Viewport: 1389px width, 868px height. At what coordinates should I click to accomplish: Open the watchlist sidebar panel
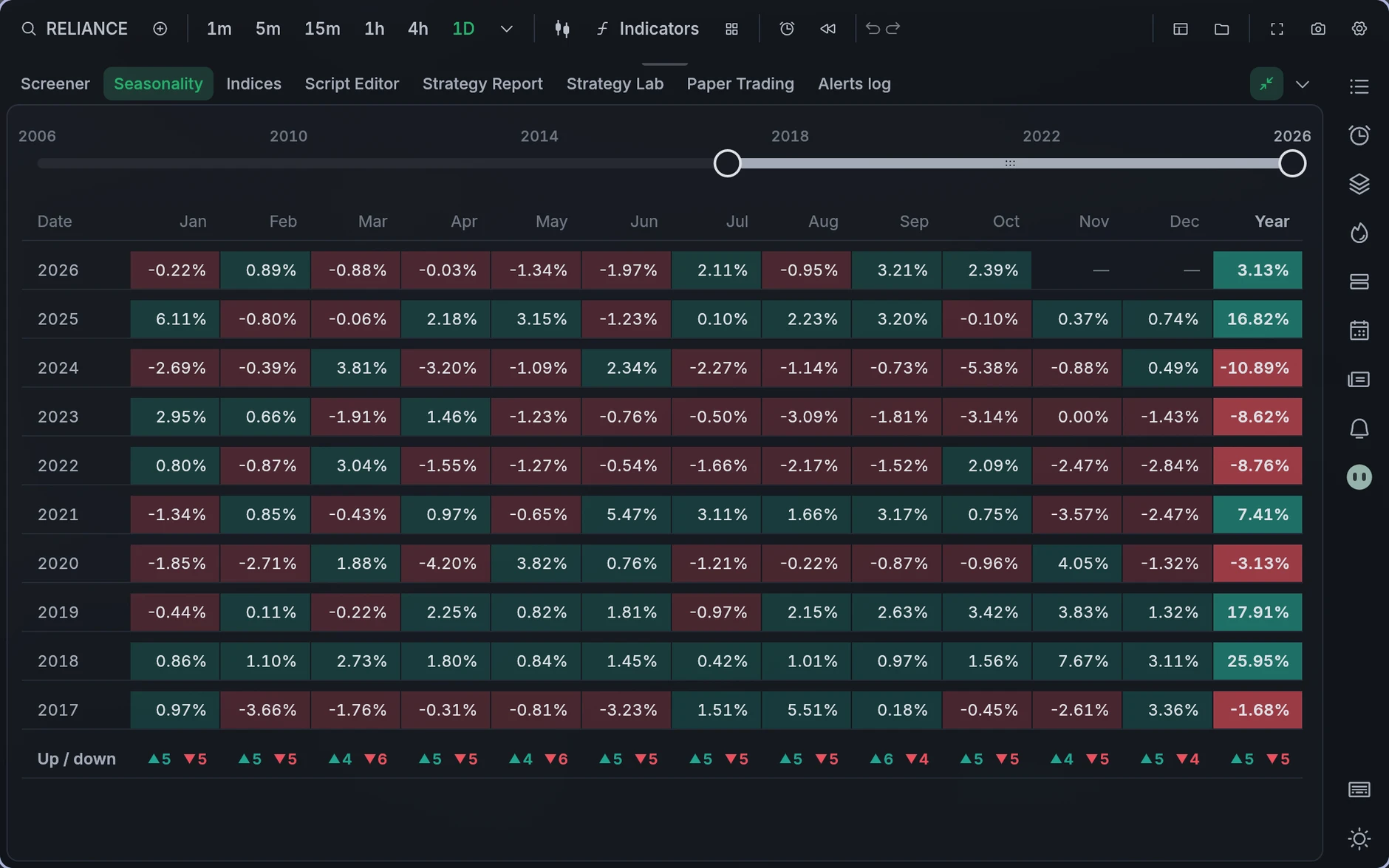pyautogui.click(x=1359, y=86)
